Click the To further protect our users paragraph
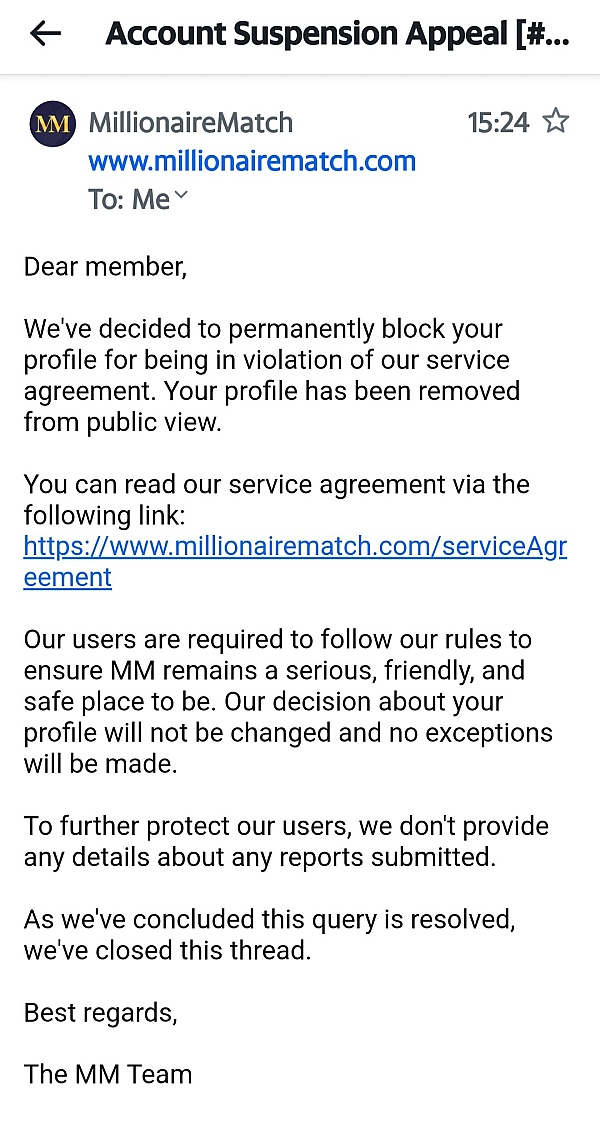 pyautogui.click(x=286, y=841)
